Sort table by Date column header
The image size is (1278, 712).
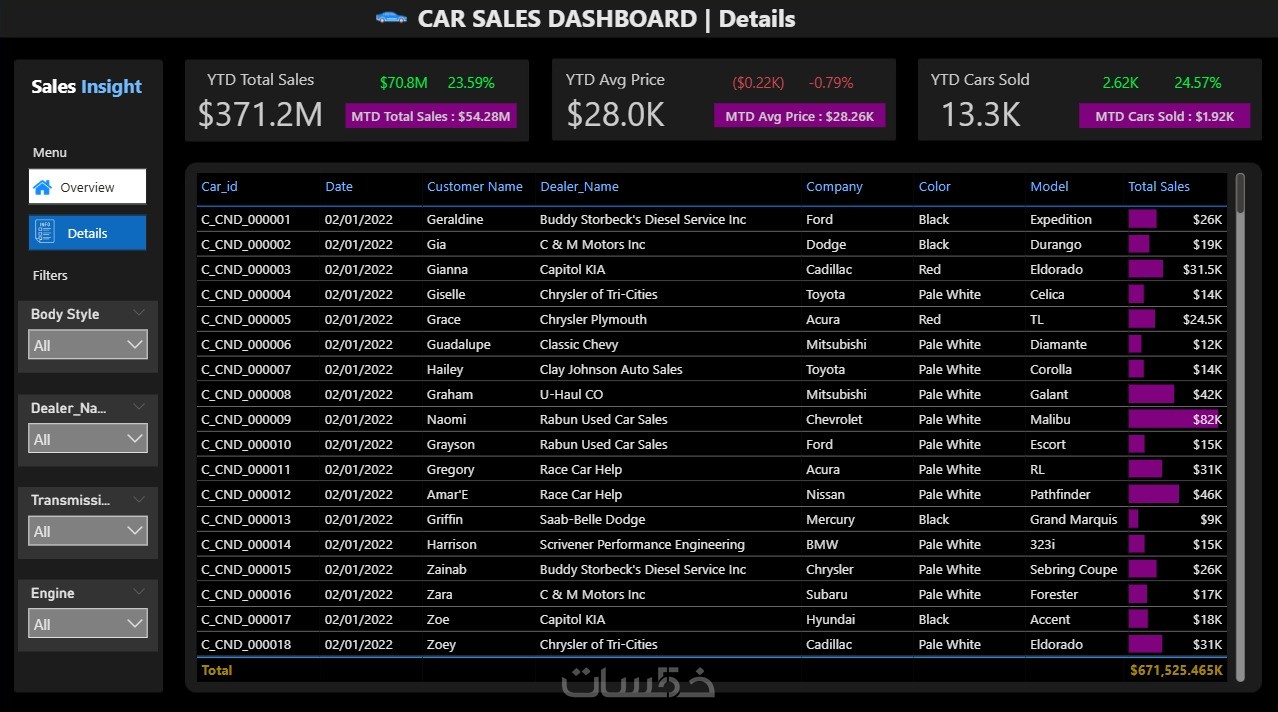[339, 186]
